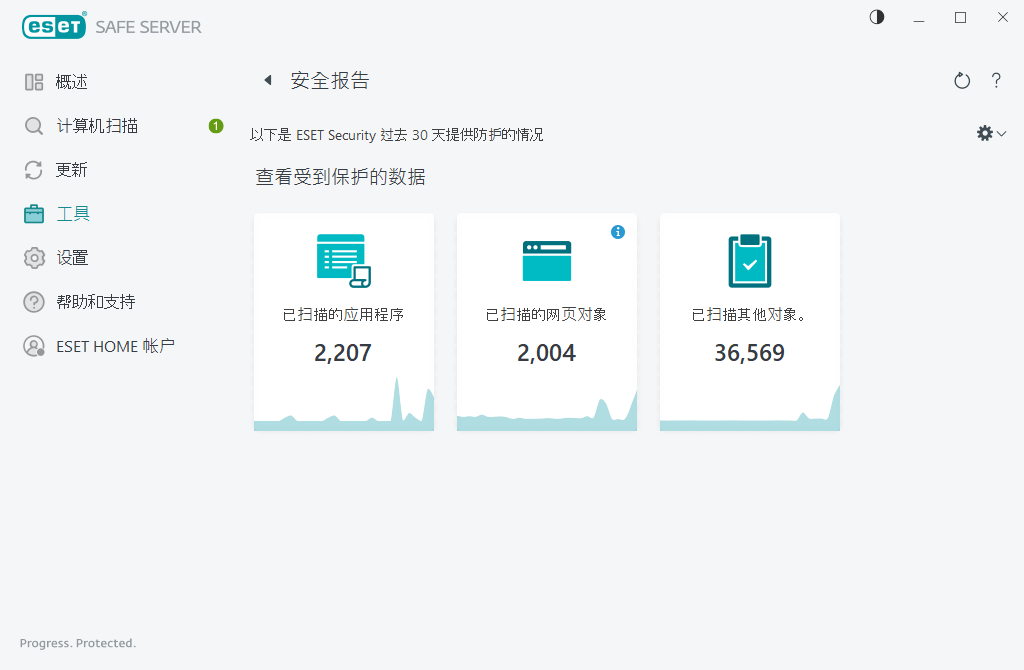Viewport: 1024px width, 670px height.
Task: Click the 计算机扫描 magnifier icon
Action: tap(33, 125)
